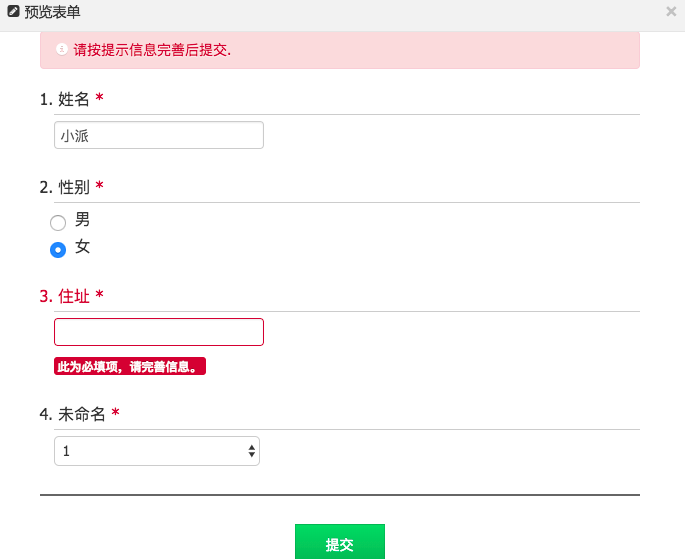Click the question label 2. 性别
685x560 pixels.
pyautogui.click(x=65, y=187)
